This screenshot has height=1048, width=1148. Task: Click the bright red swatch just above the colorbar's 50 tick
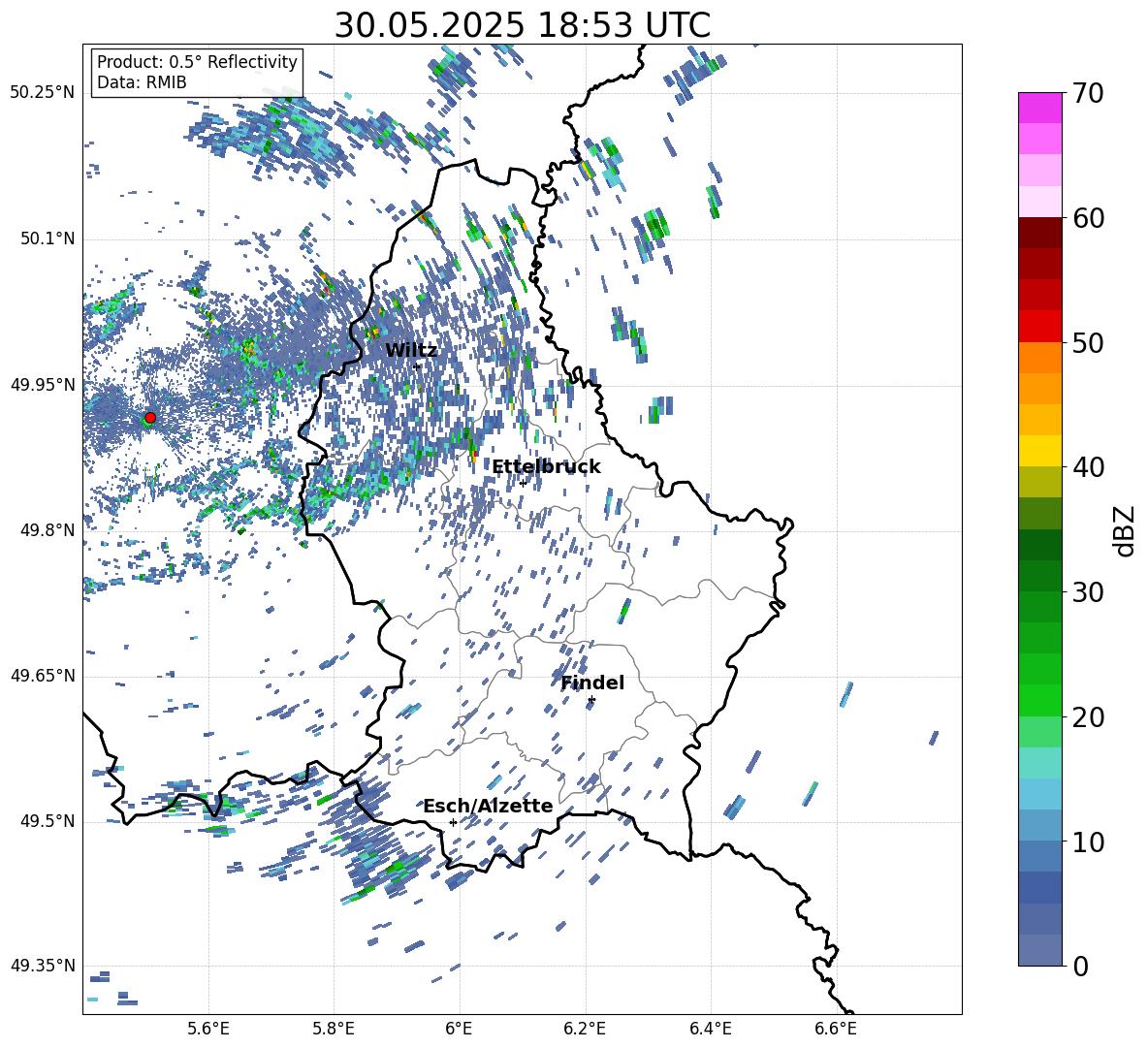[x=1039, y=327]
